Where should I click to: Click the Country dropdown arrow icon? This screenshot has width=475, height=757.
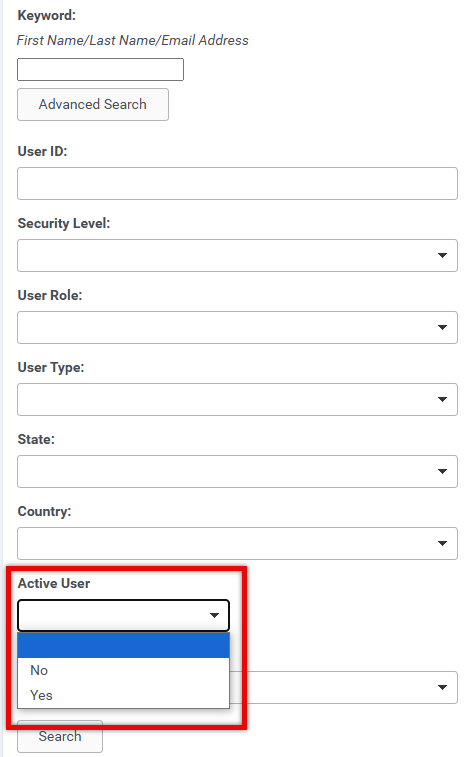(442, 543)
